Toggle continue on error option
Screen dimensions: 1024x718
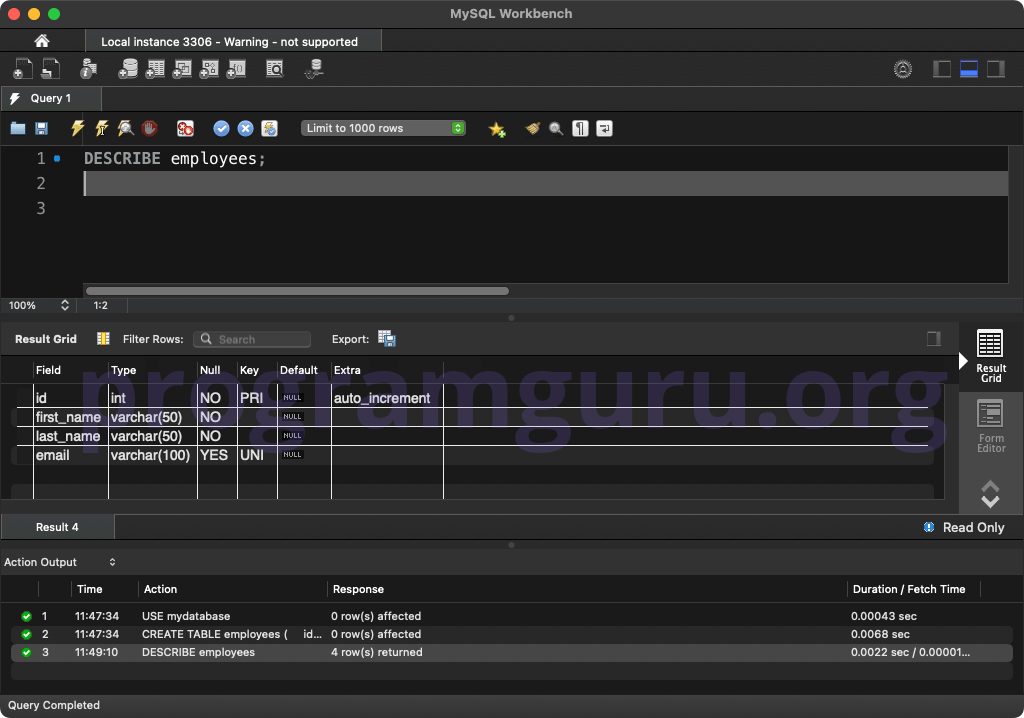coord(185,128)
